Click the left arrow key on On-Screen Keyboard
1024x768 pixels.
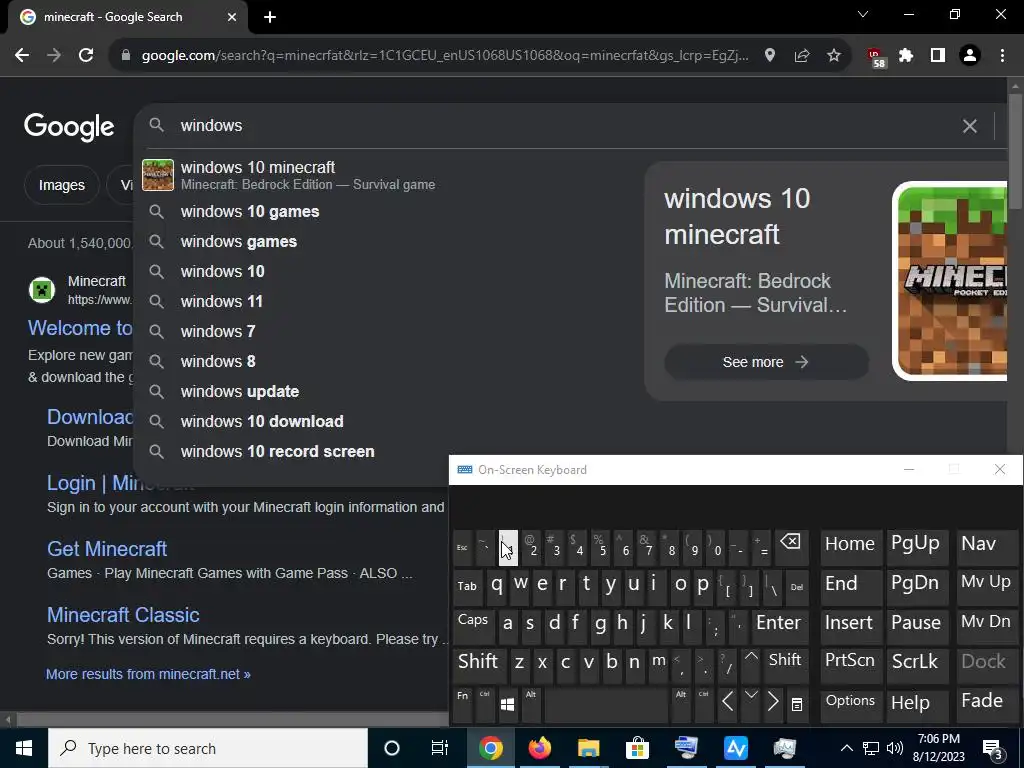(728, 703)
